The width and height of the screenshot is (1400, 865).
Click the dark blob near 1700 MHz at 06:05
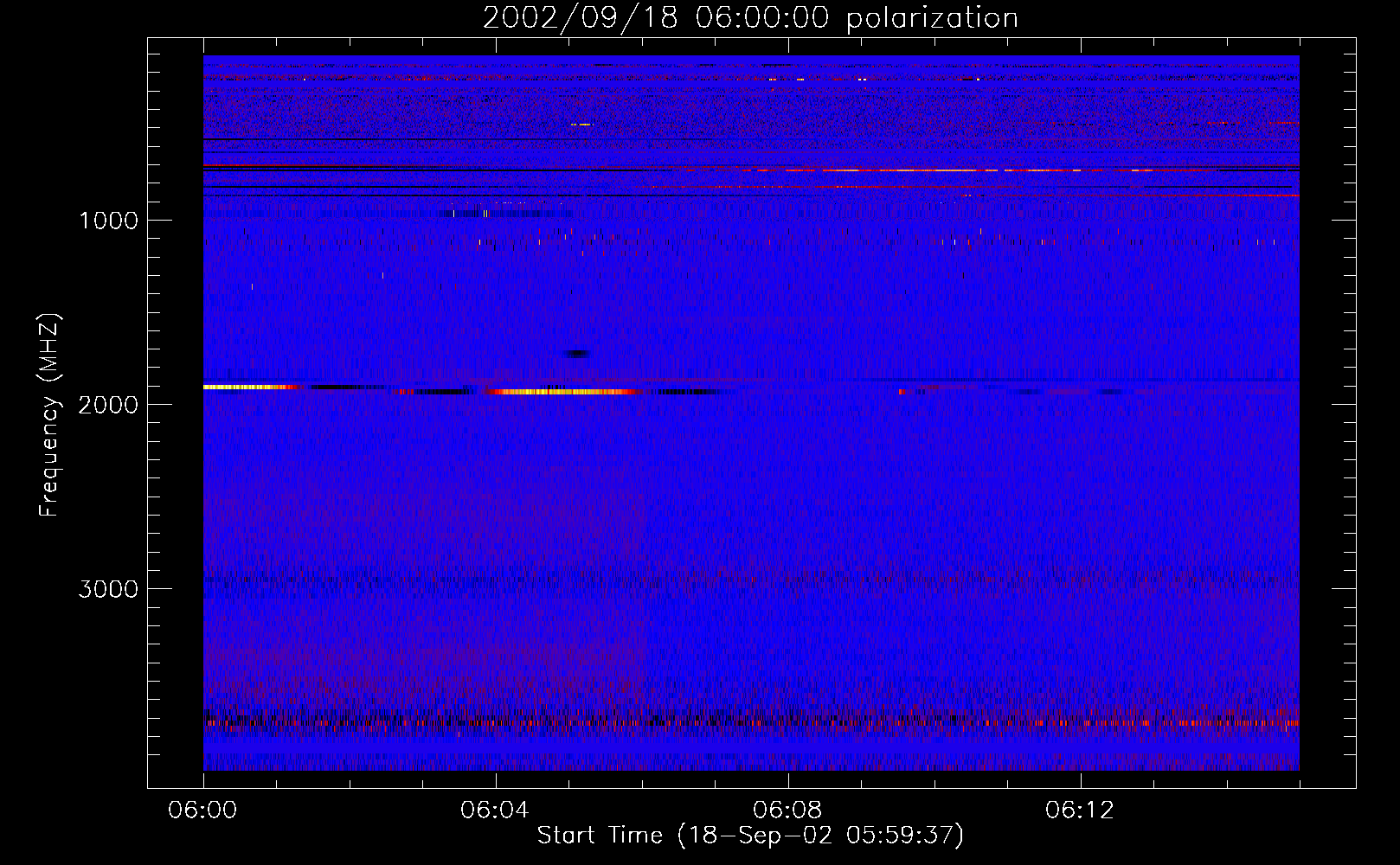(576, 354)
